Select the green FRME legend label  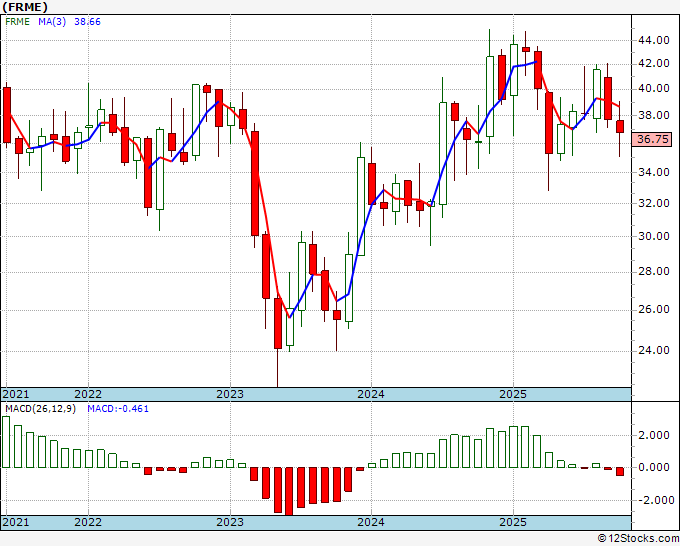(x=17, y=22)
